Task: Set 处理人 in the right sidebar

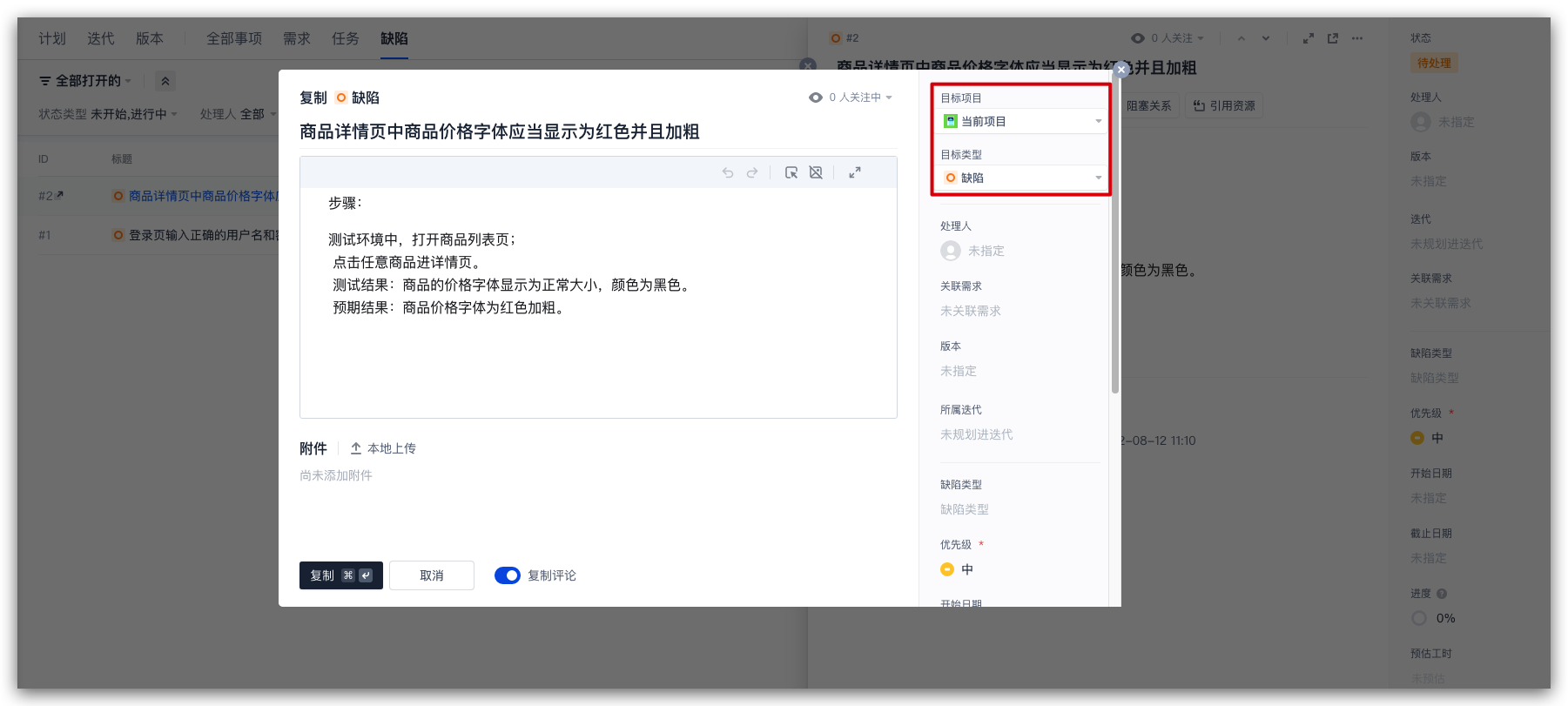Action: [x=1443, y=122]
